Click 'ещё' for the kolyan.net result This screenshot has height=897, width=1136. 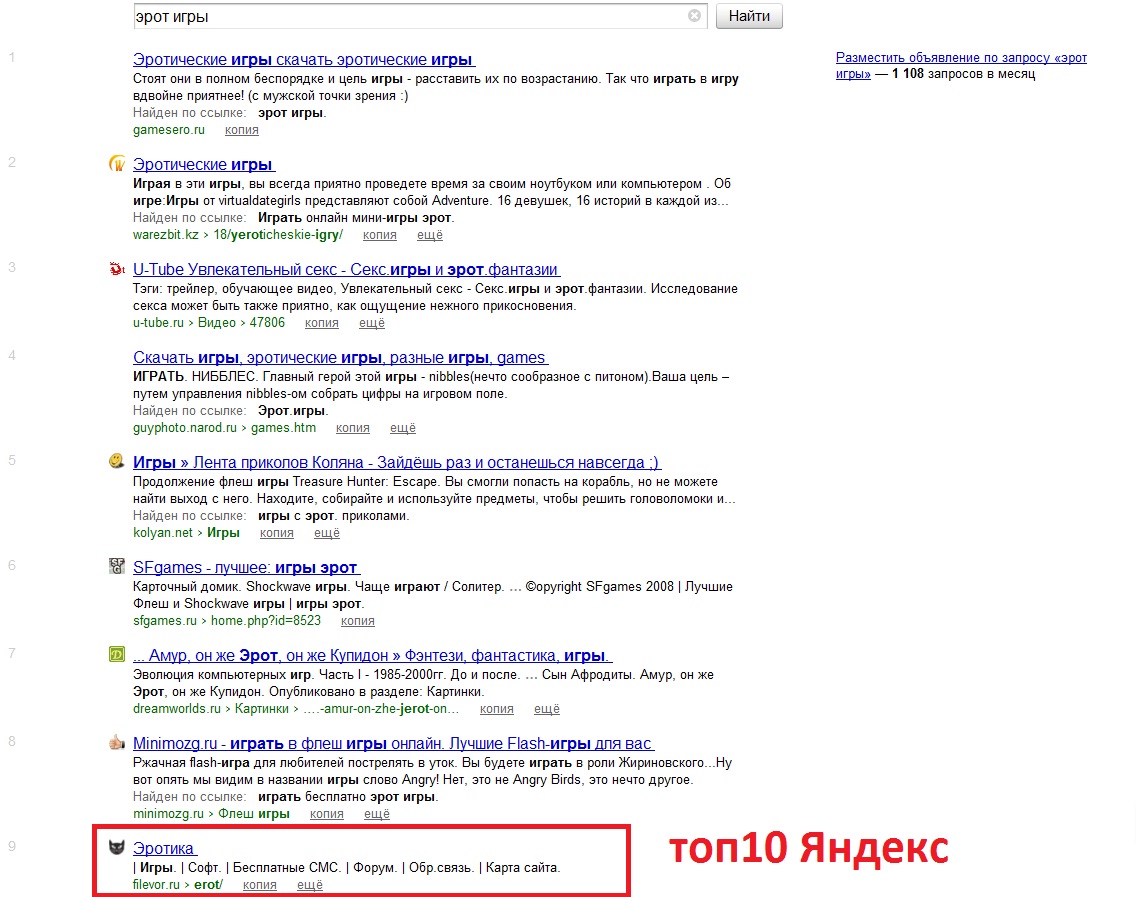(x=327, y=533)
